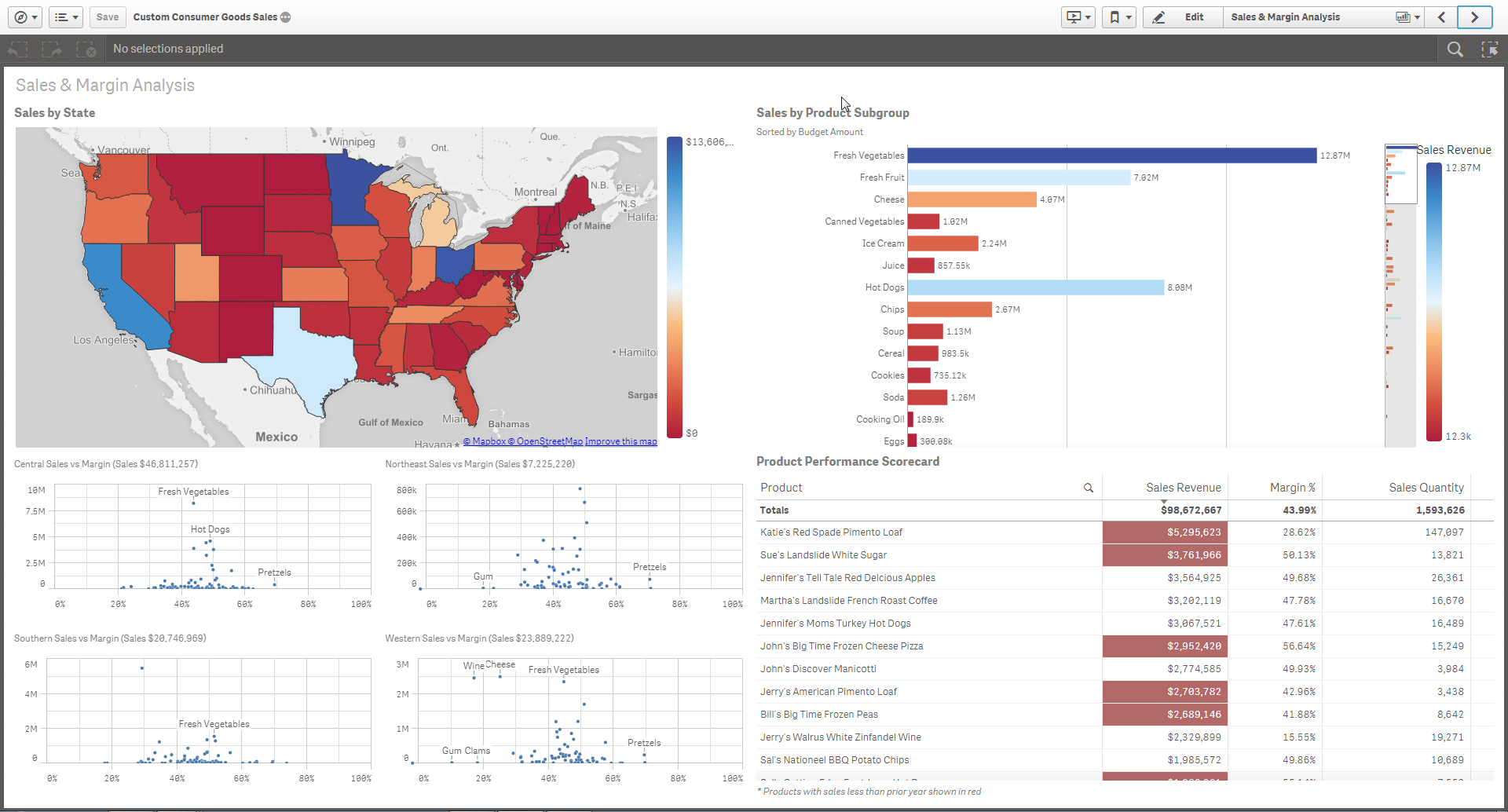Click the Mapbox attribution link
Viewport: 1508px width, 812px height.
point(484,441)
